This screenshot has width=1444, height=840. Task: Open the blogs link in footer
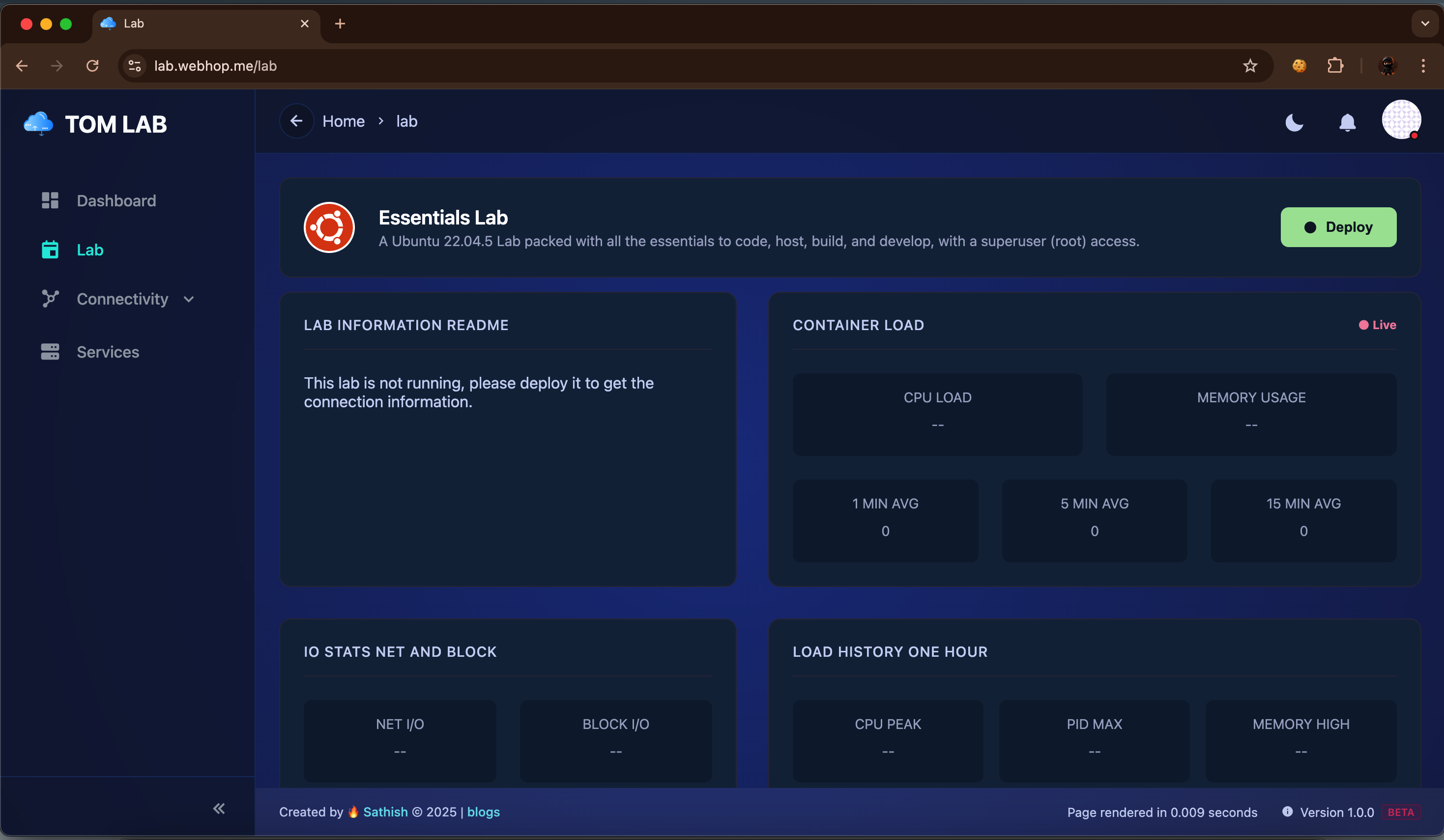[483, 812]
